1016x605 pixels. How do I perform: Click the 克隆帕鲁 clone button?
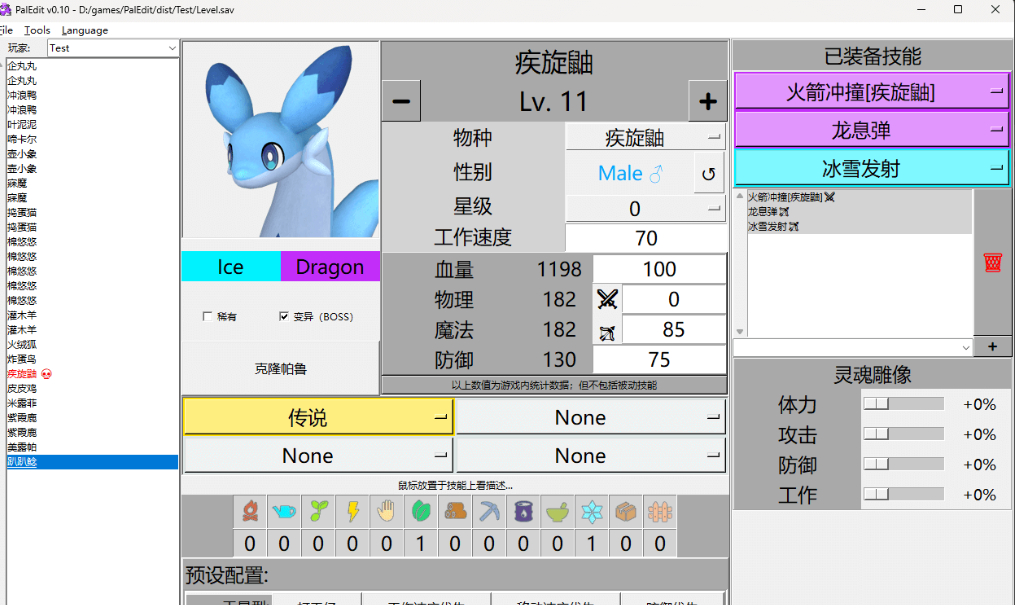(x=281, y=369)
